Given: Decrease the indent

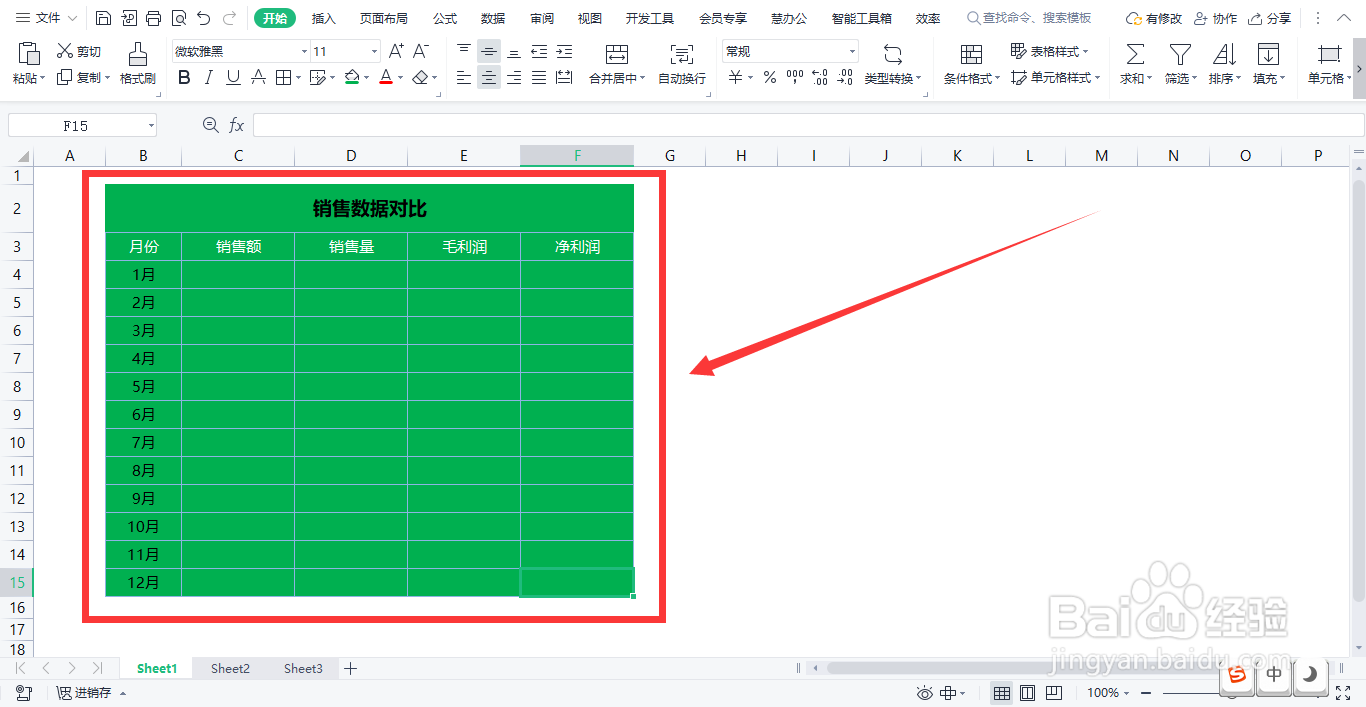Looking at the screenshot, I should click(539, 51).
